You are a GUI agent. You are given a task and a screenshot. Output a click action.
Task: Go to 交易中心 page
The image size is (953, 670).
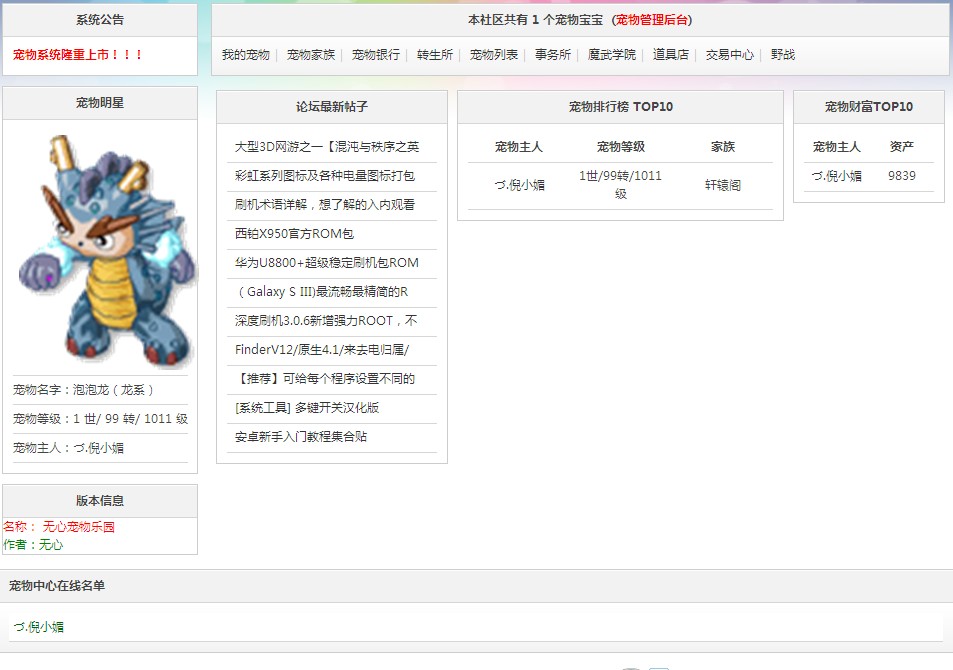[x=729, y=55]
